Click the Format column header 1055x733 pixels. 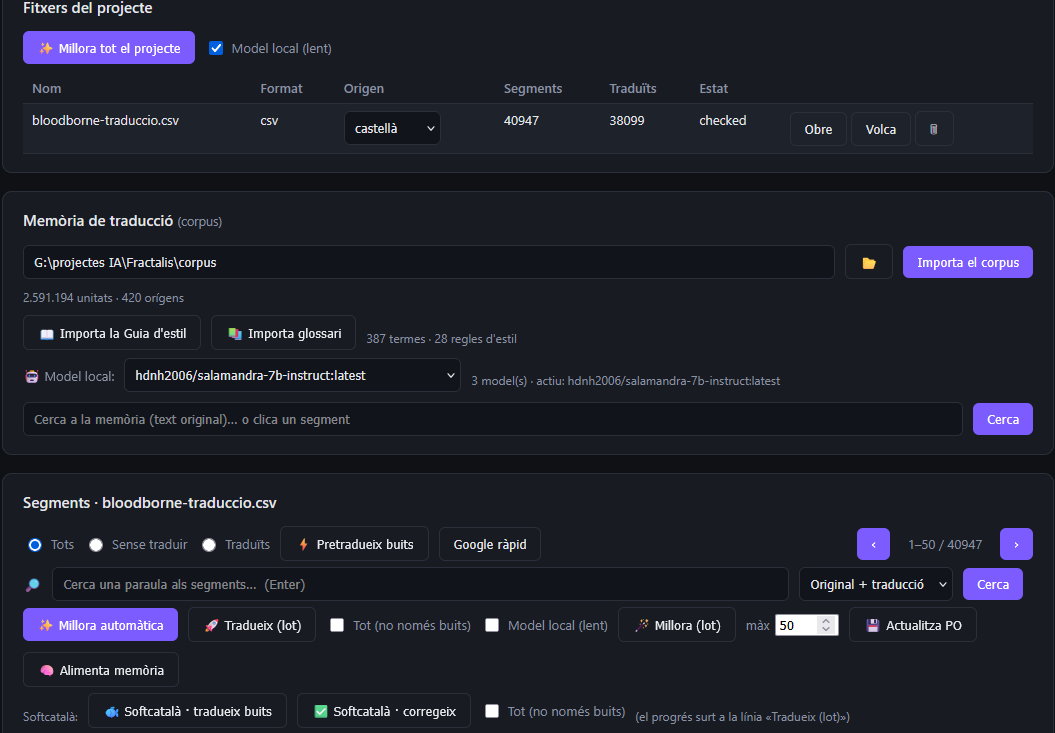pos(281,88)
